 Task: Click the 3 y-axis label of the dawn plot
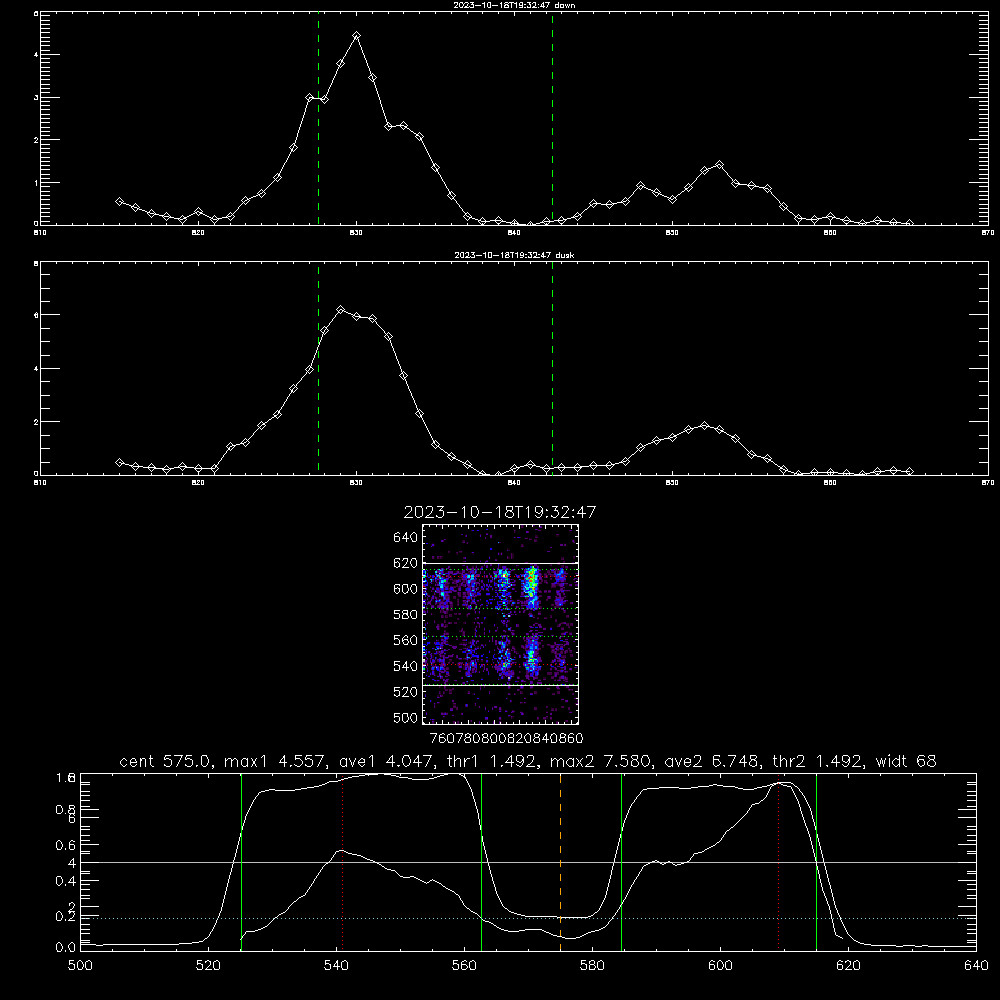36,98
